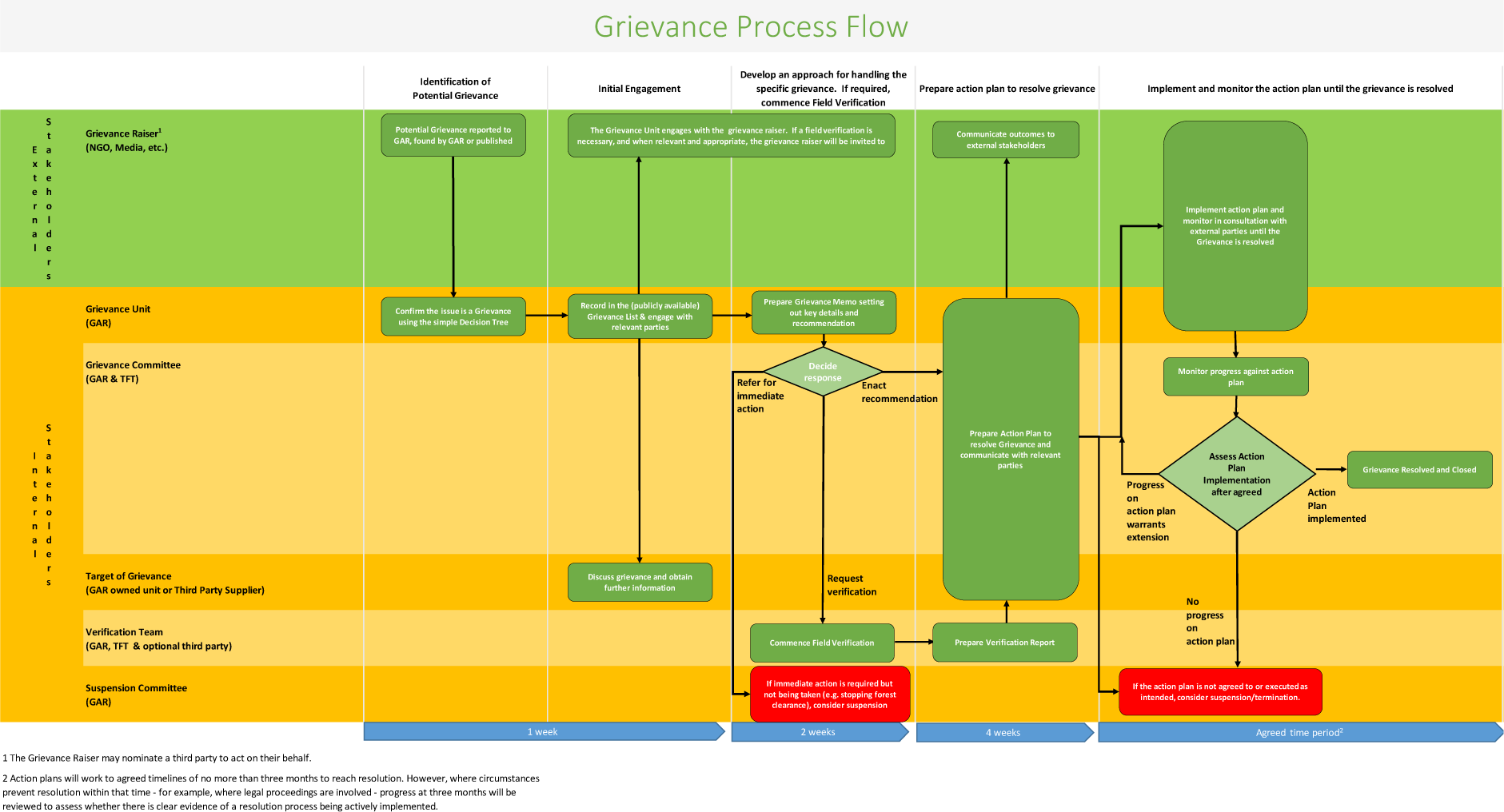The width and height of the screenshot is (1504, 812).
Task: Click 'Prepare Action Plan to resolve Grievance' box
Action: click(1011, 449)
